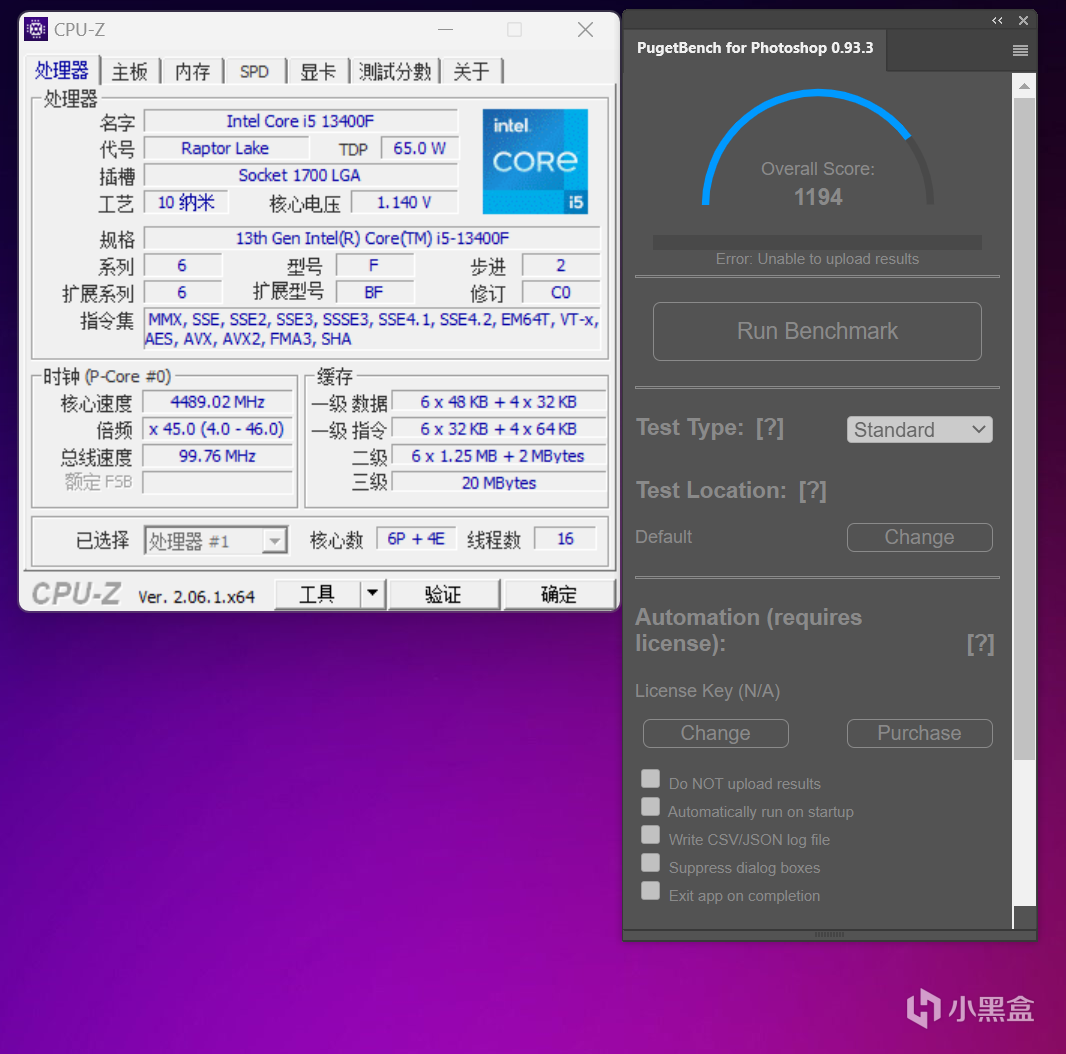The height and width of the screenshot is (1054, 1066).
Task: Click the 4489.02 MHz core speed value
Action: pyautogui.click(x=218, y=402)
